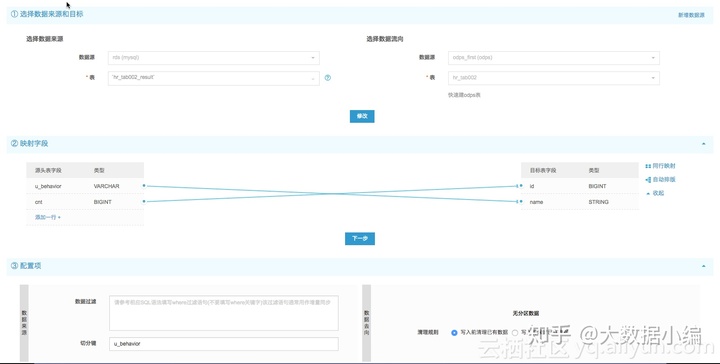
Task: Click the 下一步 button
Action: click(360, 239)
